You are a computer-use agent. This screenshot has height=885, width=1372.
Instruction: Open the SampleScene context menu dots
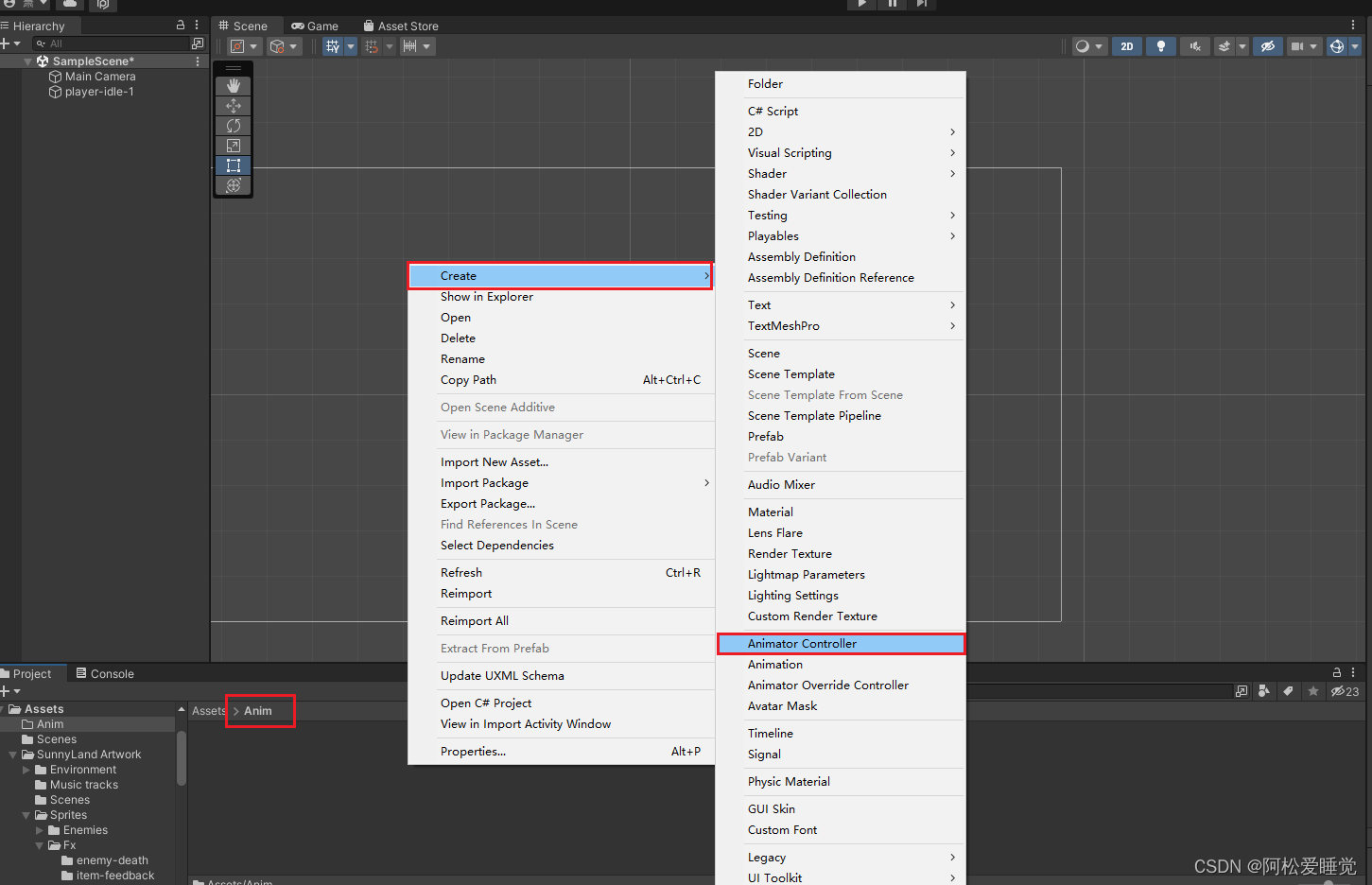click(198, 61)
